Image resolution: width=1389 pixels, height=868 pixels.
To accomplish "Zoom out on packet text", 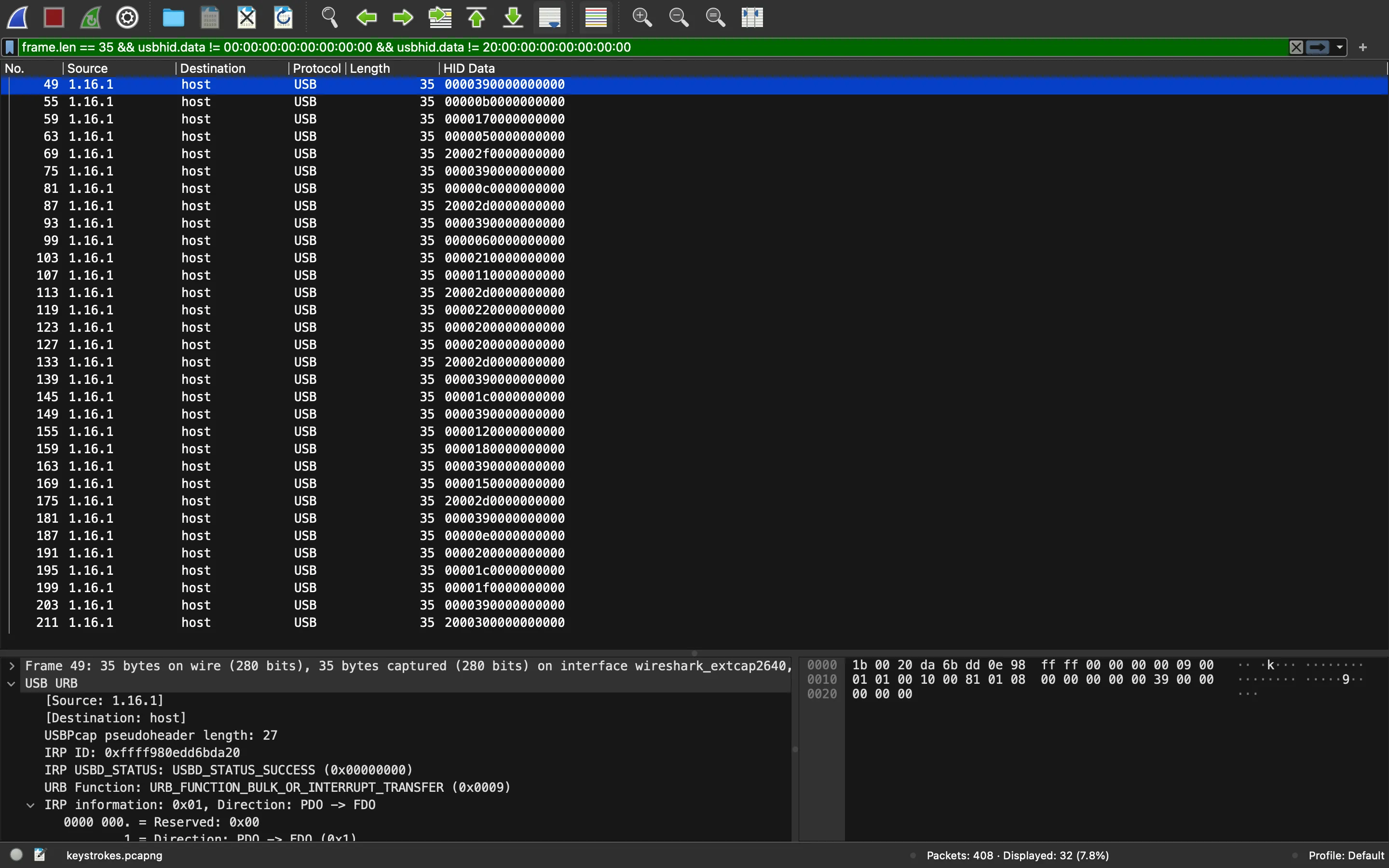I will [x=679, y=17].
